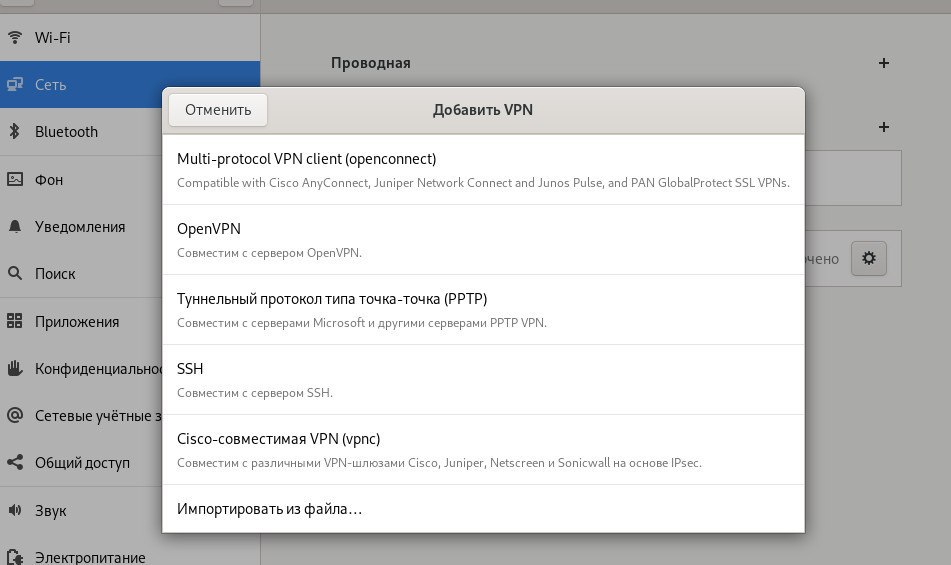Click the Приложения grid icon
This screenshot has height=565, width=951.
coord(15,321)
